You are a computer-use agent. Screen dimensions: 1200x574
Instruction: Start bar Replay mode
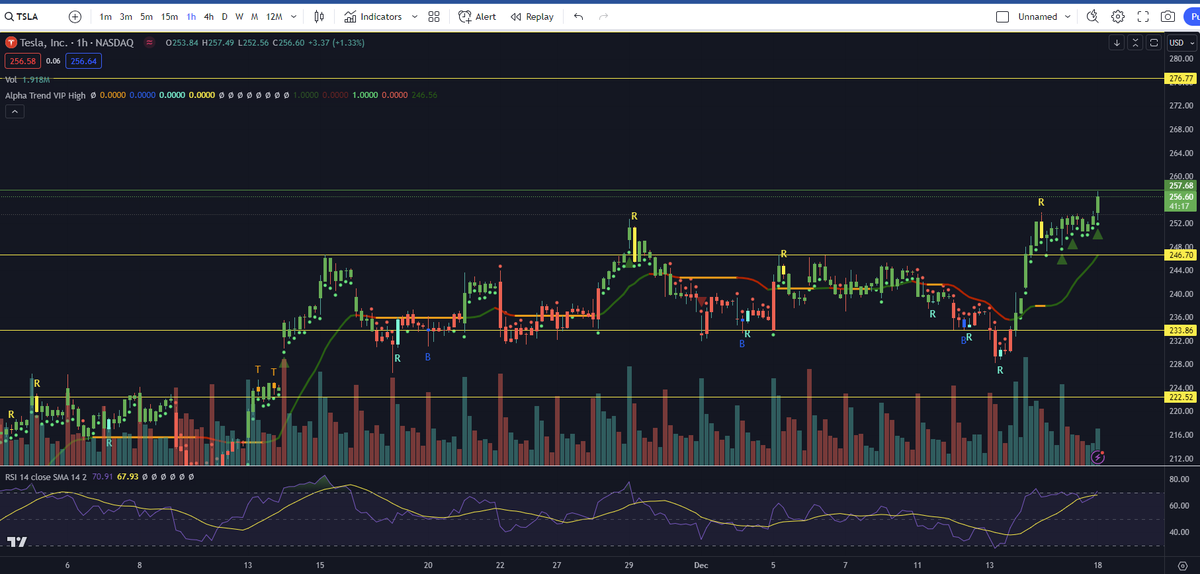pyautogui.click(x=532, y=17)
